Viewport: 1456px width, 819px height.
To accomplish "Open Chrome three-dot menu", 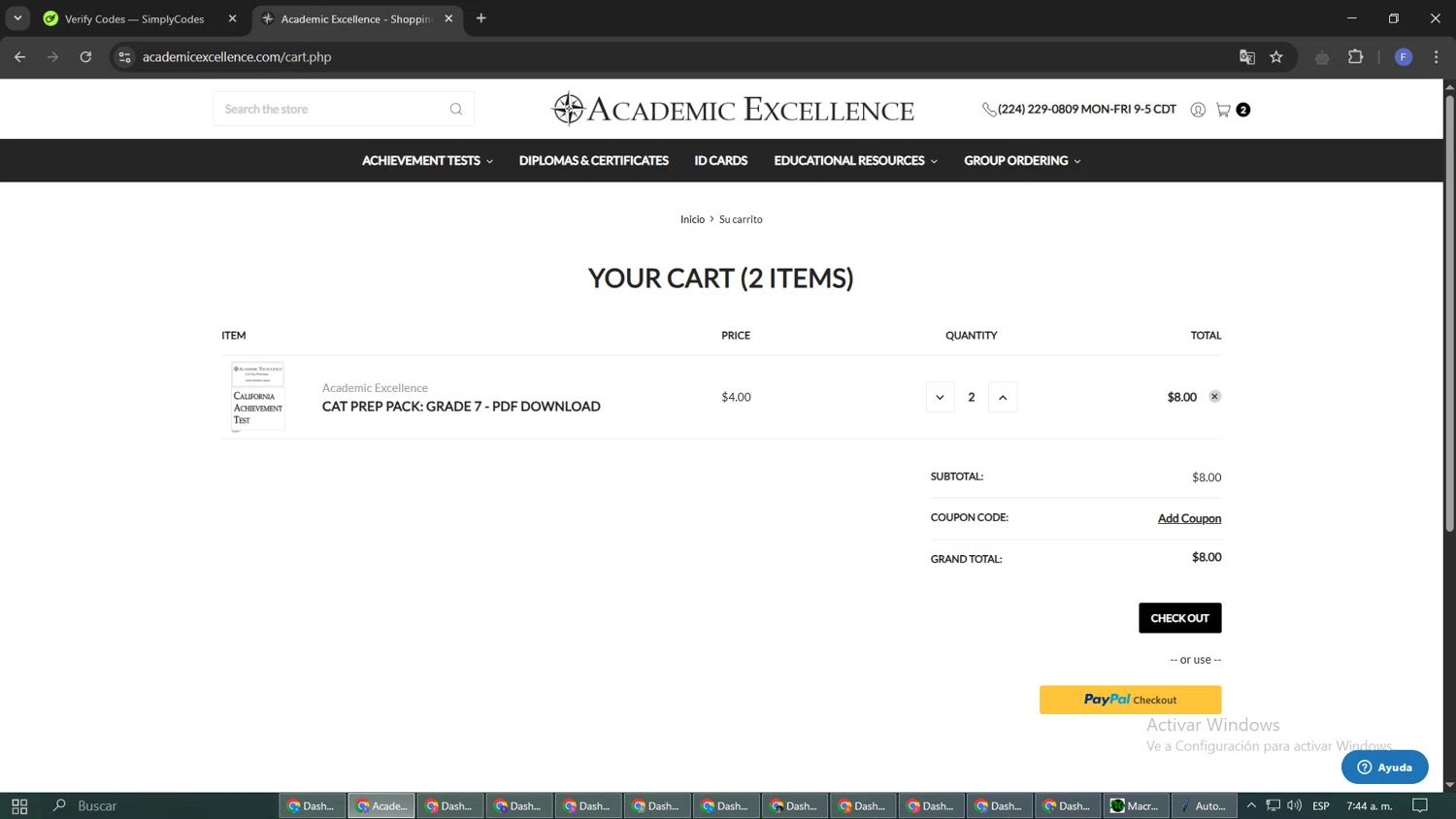I will click(x=1436, y=57).
